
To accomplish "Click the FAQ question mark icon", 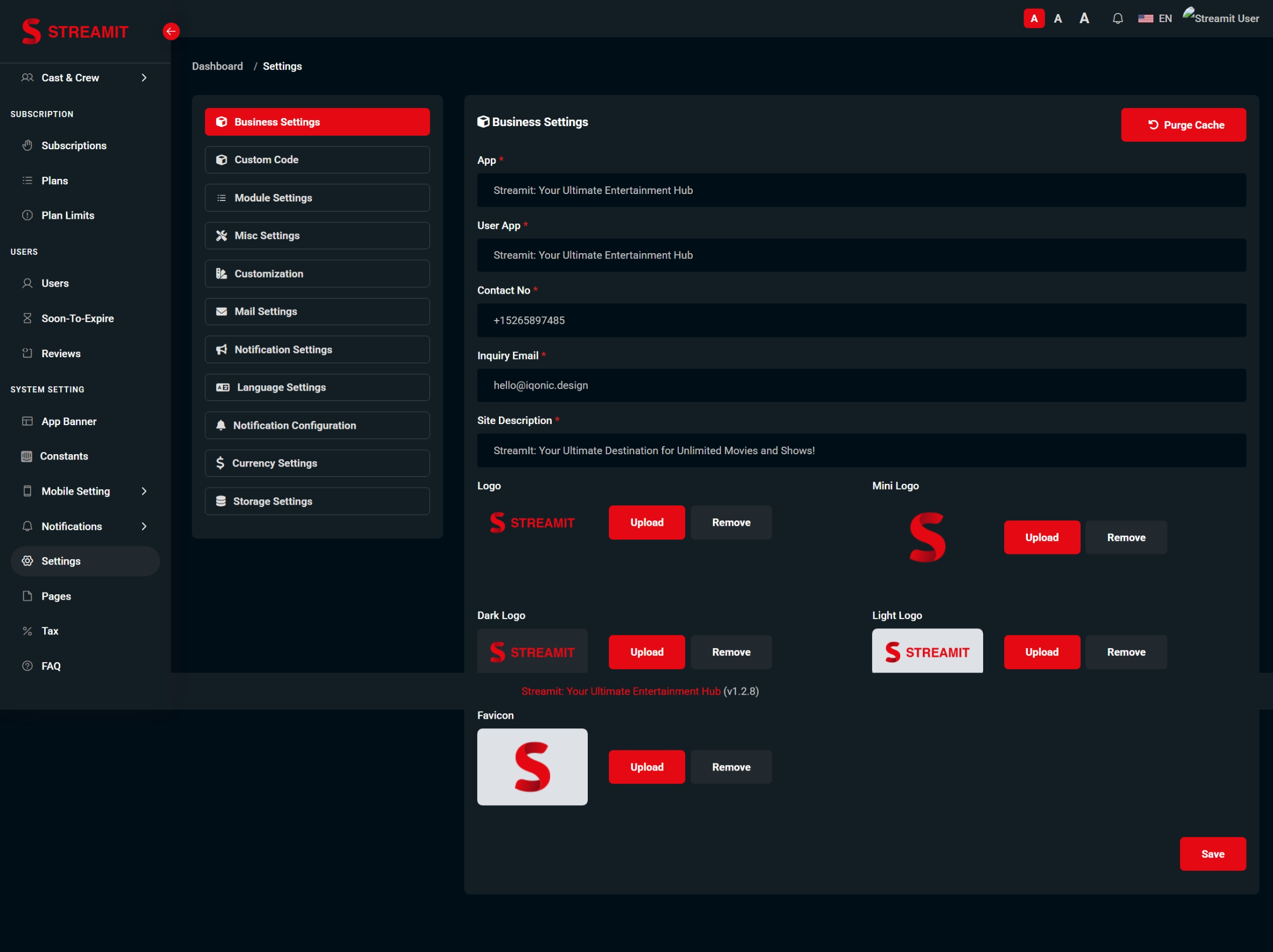I will pos(27,666).
